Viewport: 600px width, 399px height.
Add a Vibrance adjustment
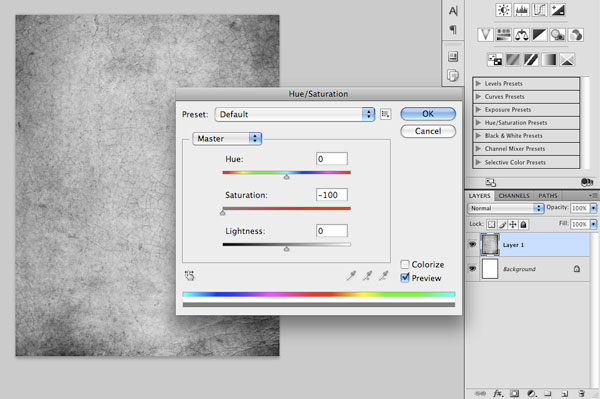(485, 35)
